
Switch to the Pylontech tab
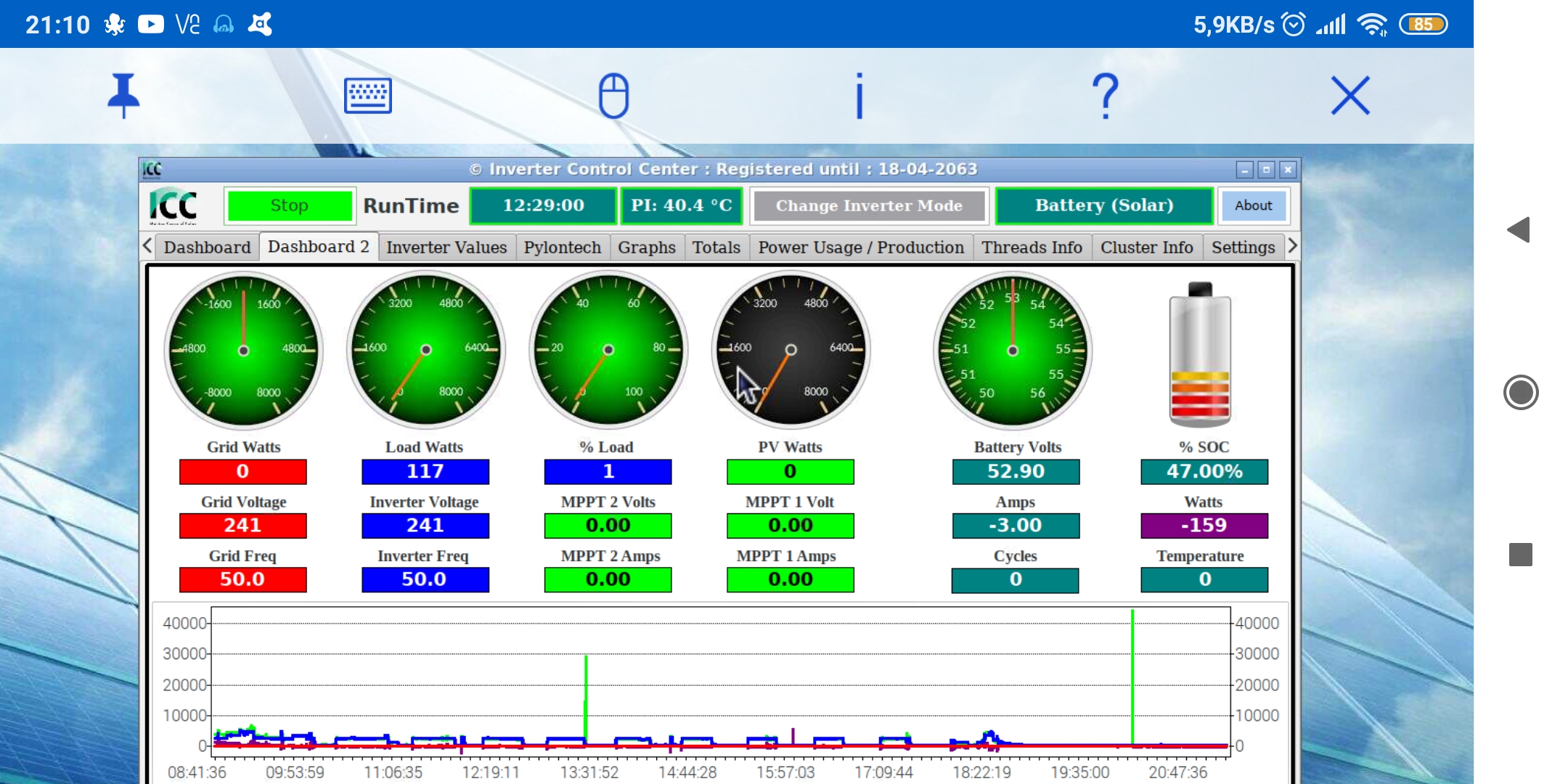click(x=562, y=248)
